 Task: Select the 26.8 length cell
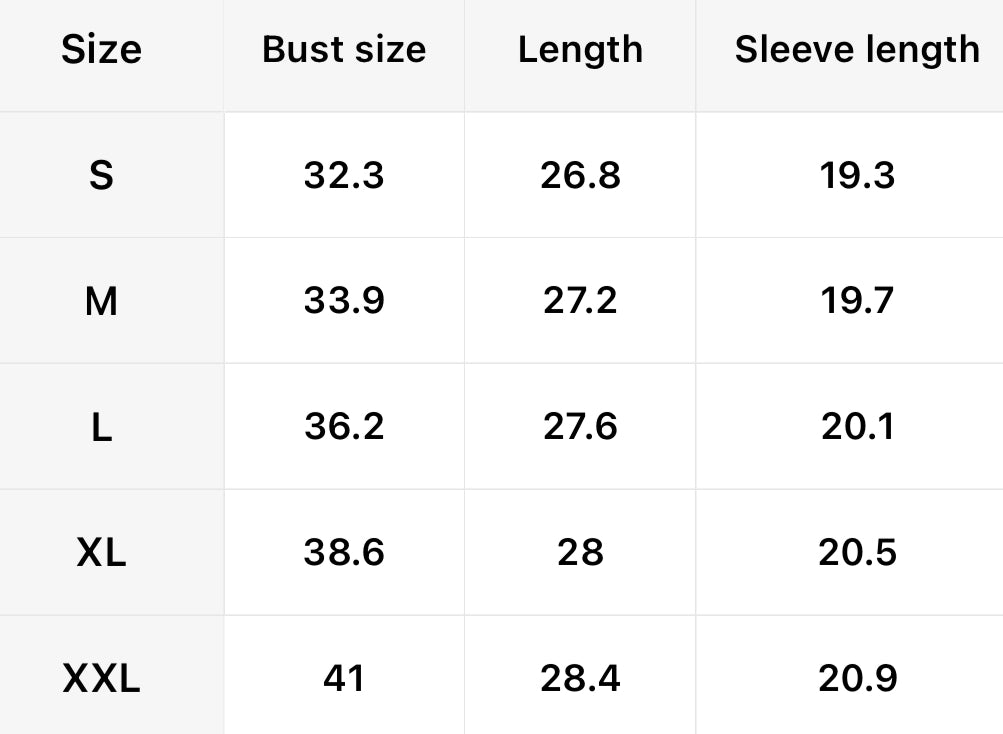pos(580,176)
